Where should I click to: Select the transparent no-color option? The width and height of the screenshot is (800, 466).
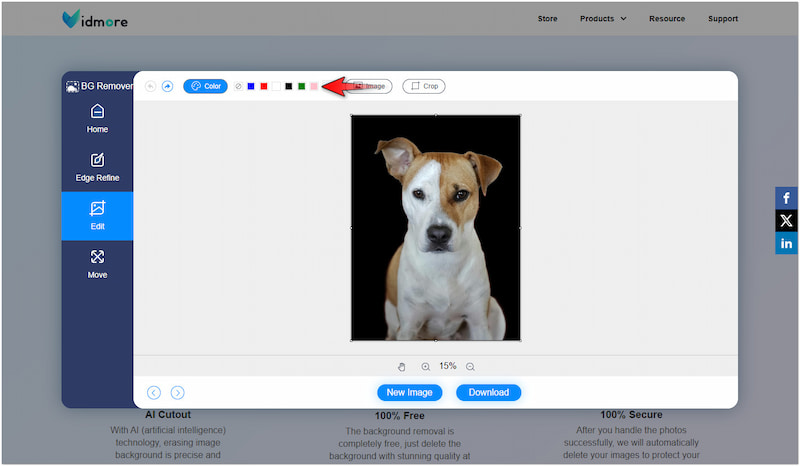tap(238, 87)
